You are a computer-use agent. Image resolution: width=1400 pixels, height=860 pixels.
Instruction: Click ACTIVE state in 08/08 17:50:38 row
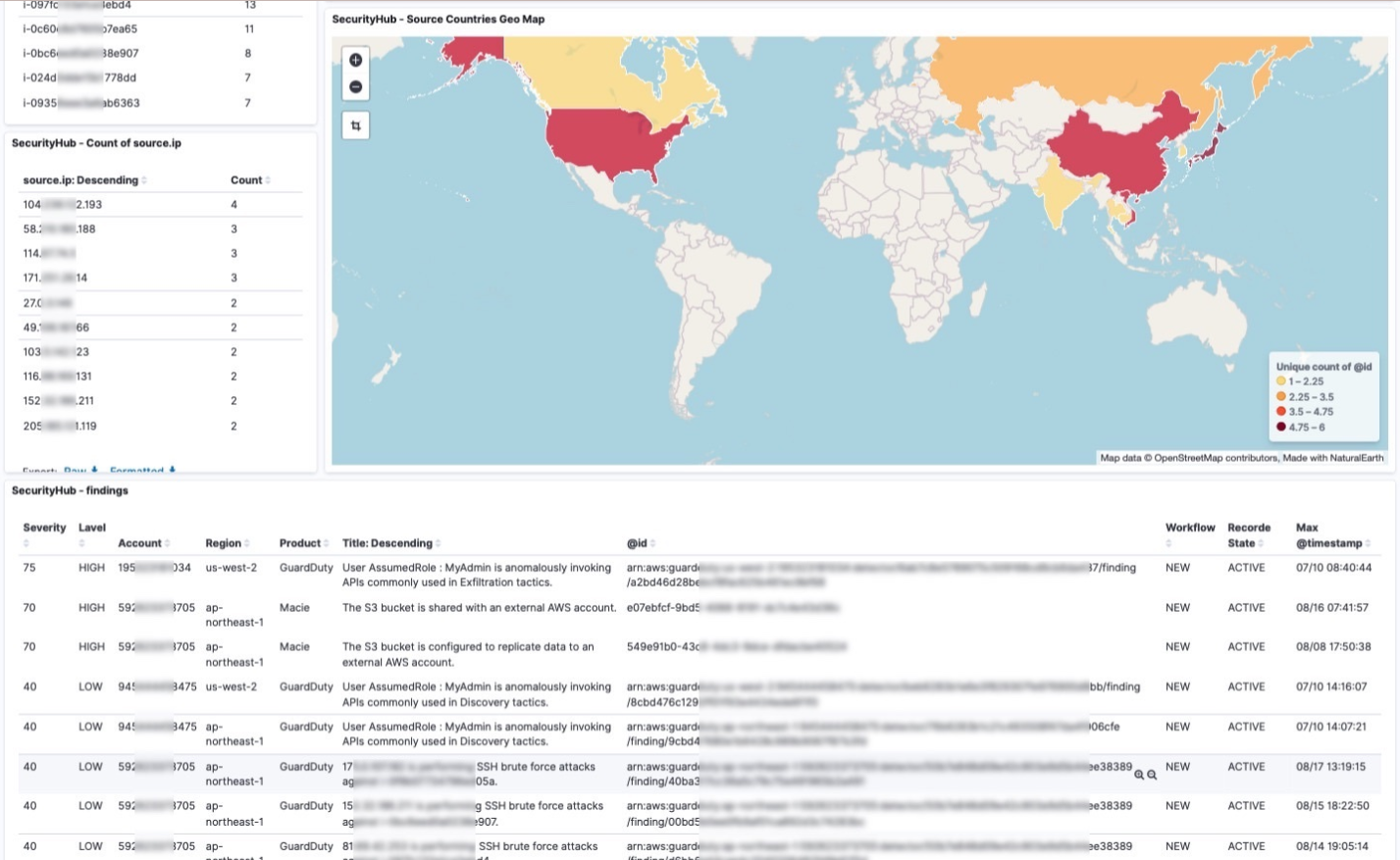point(1246,647)
